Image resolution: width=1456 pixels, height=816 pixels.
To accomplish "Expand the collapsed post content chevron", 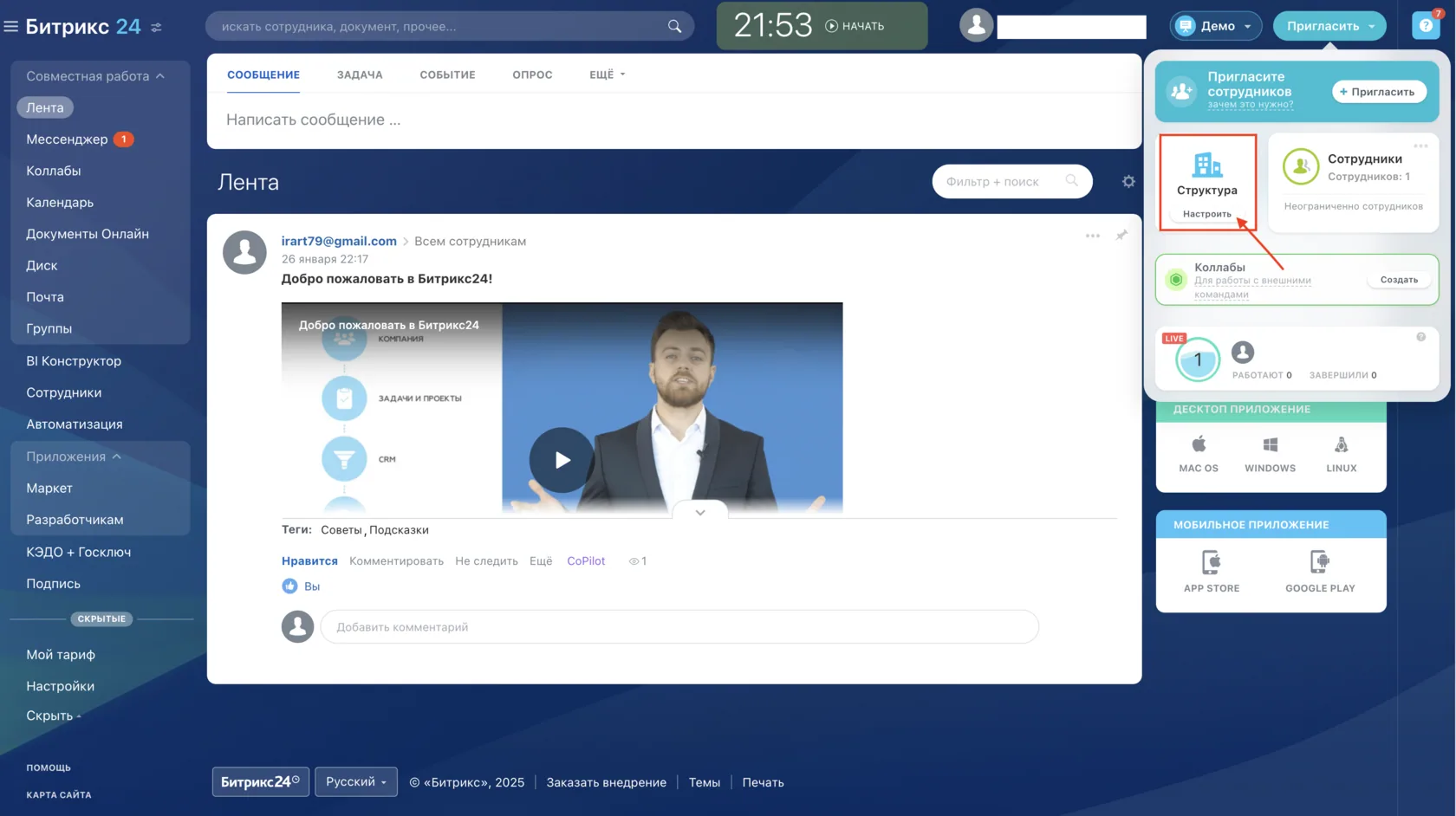I will (700, 513).
